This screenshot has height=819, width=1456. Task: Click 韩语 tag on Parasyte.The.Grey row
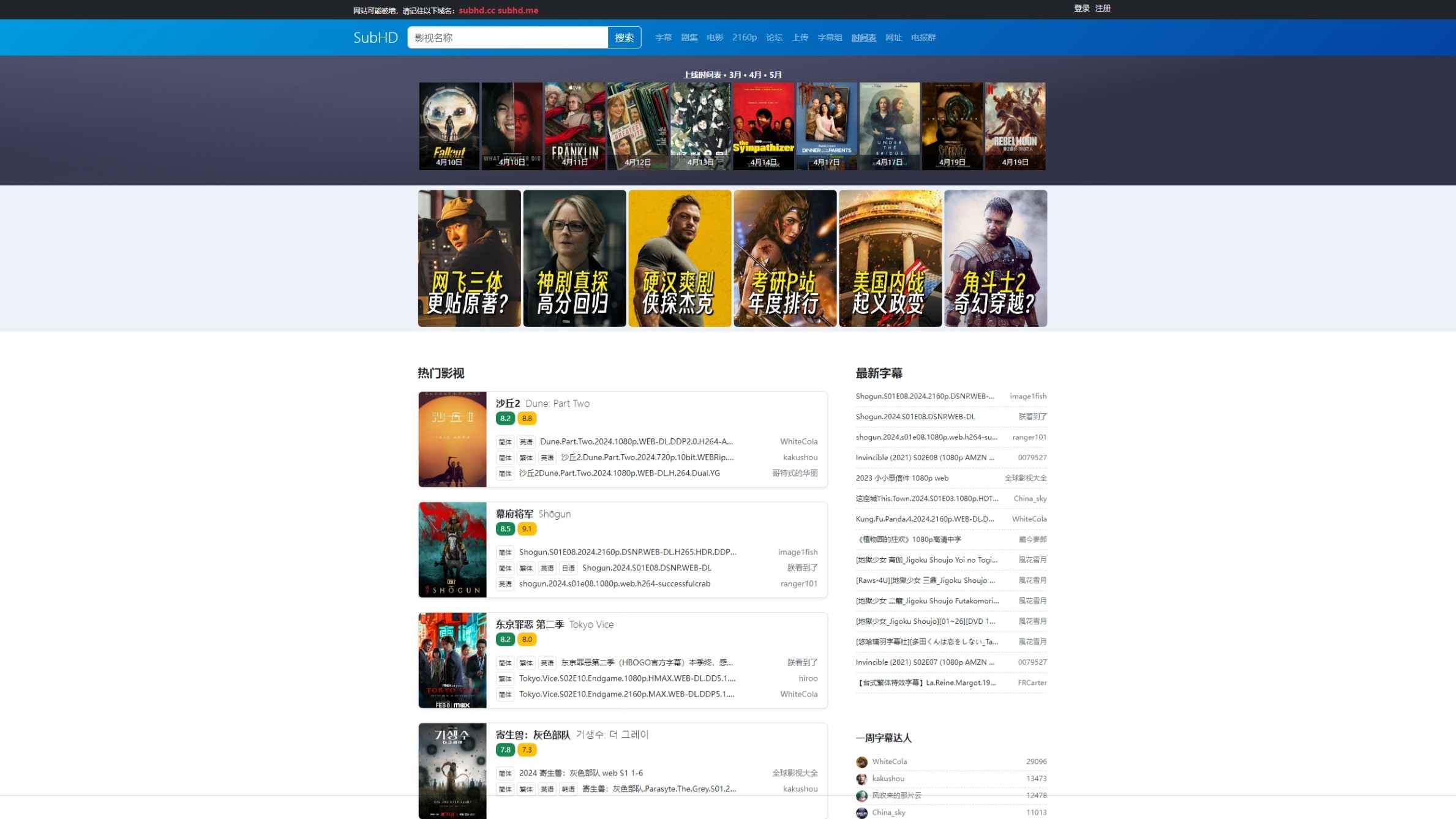[x=568, y=789]
